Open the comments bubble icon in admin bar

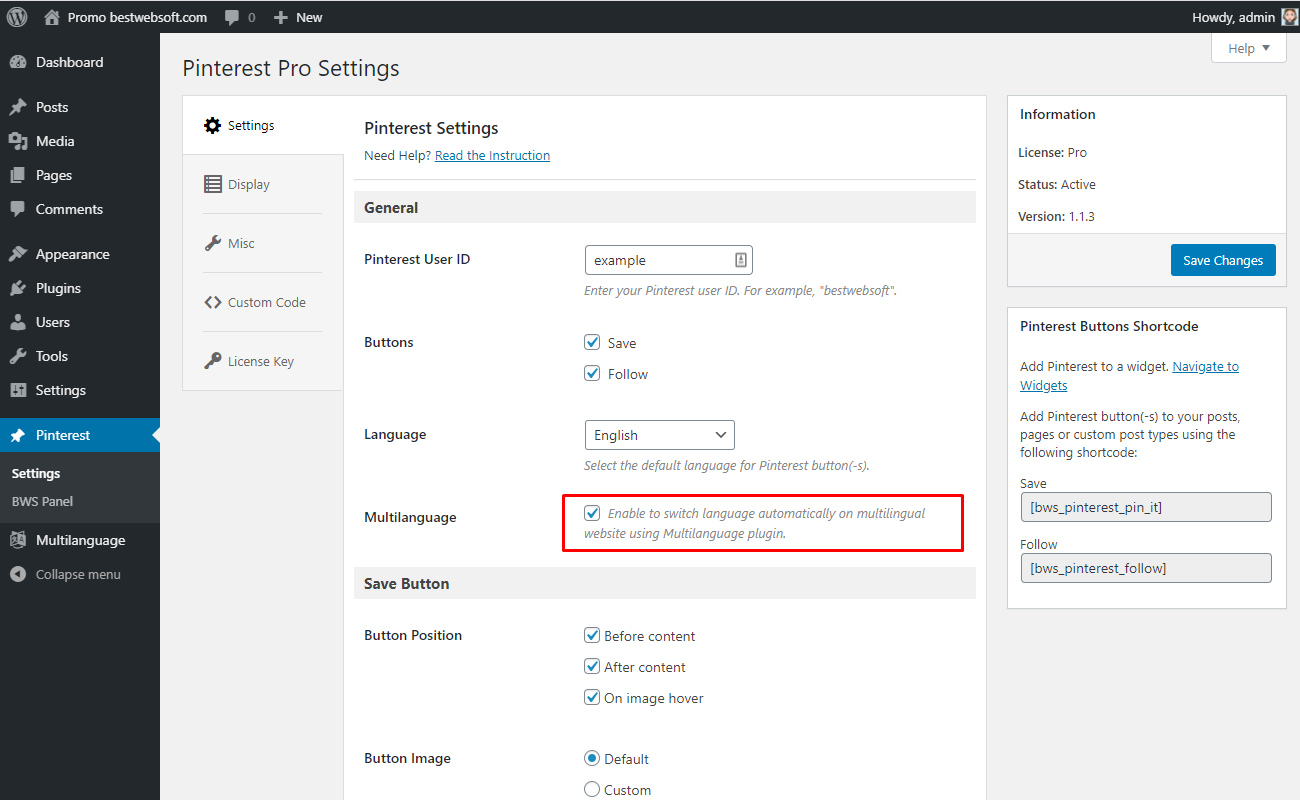(x=232, y=18)
